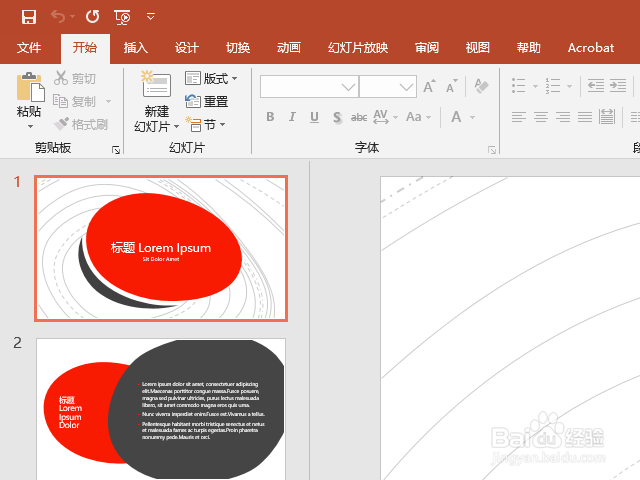Align text right

click(x=563, y=117)
